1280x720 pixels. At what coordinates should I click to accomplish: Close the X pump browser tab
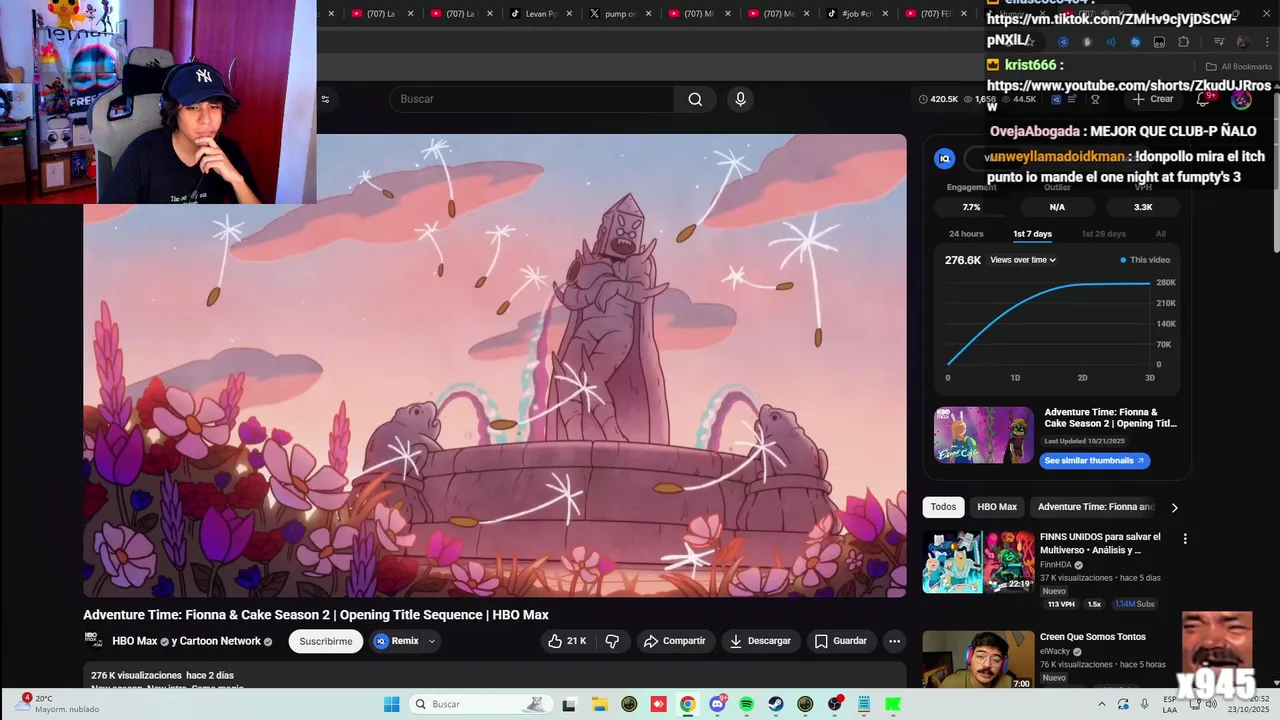coord(648,14)
